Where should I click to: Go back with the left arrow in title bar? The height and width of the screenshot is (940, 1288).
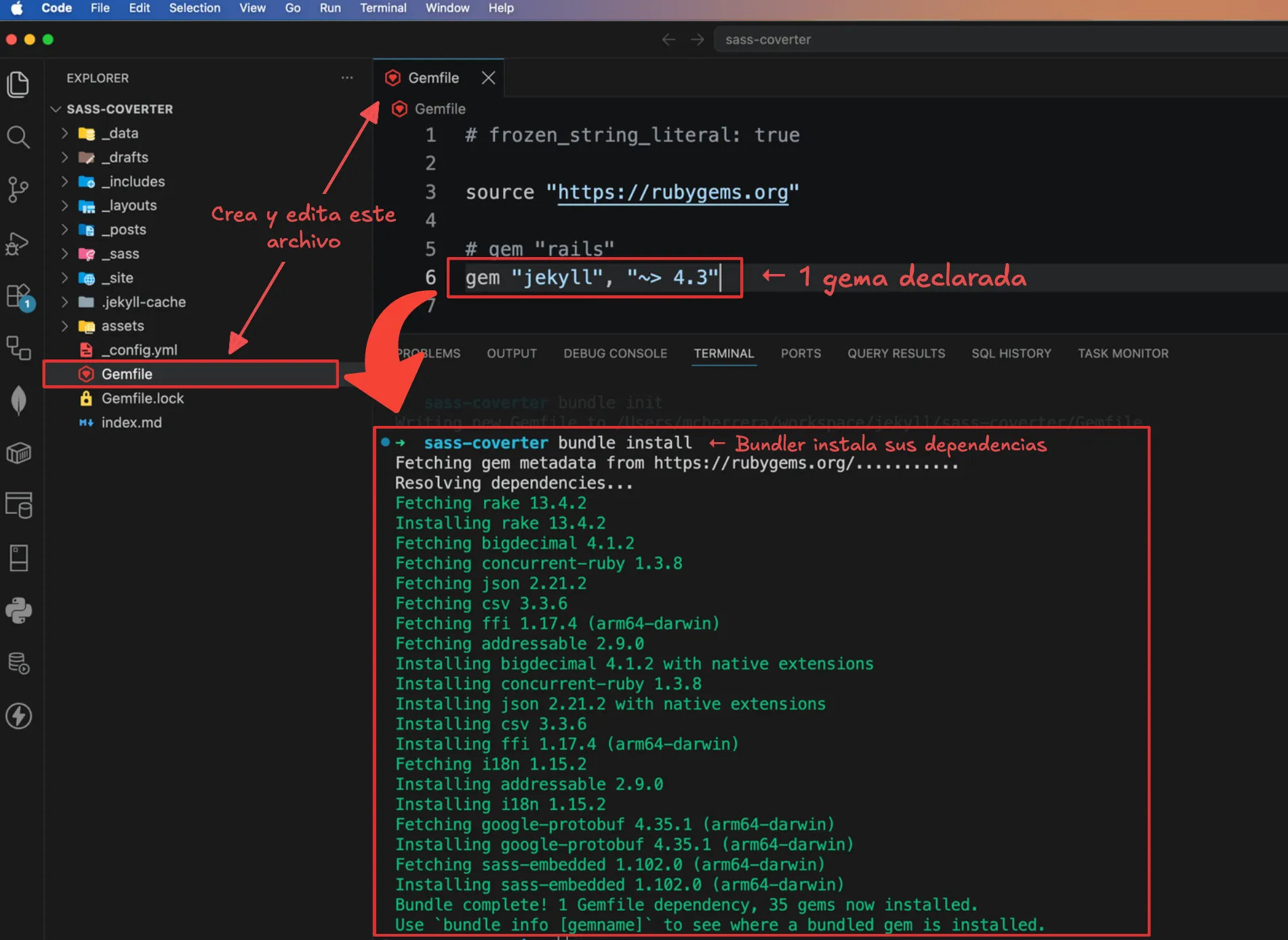[668, 39]
